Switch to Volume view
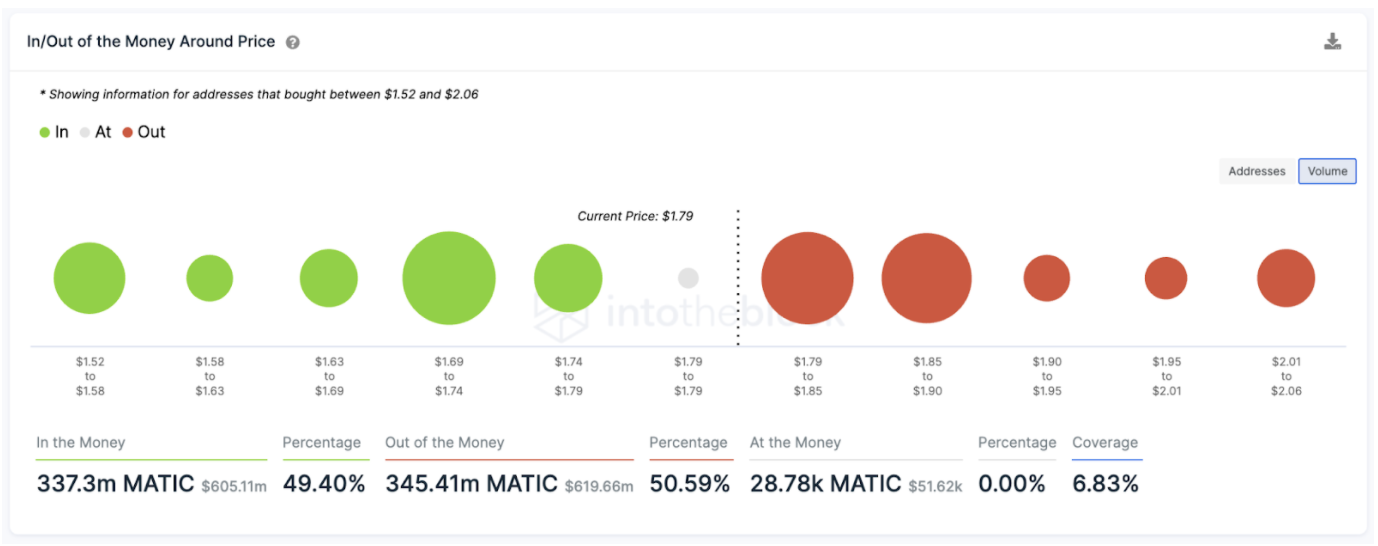Viewport: 1378px width, 546px height. (1327, 171)
